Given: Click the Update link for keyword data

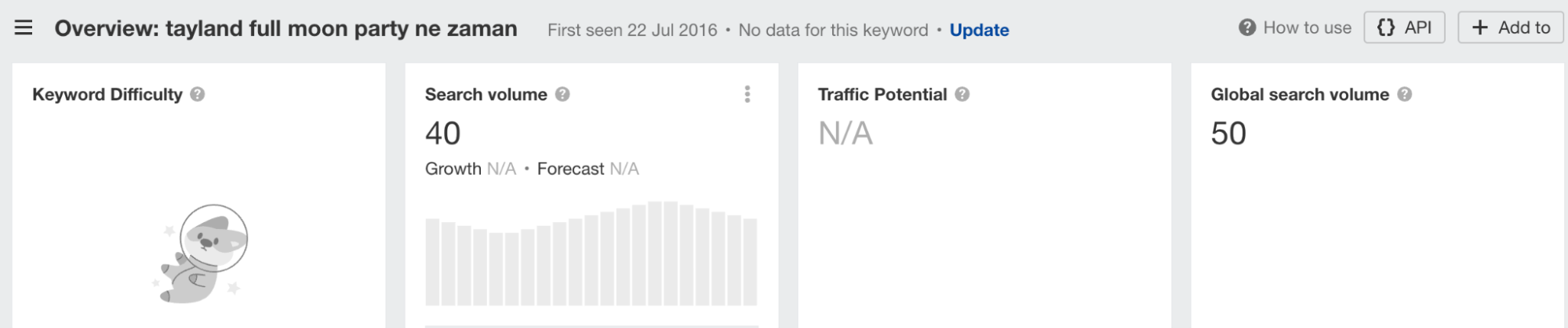Looking at the screenshot, I should pyautogui.click(x=979, y=30).
